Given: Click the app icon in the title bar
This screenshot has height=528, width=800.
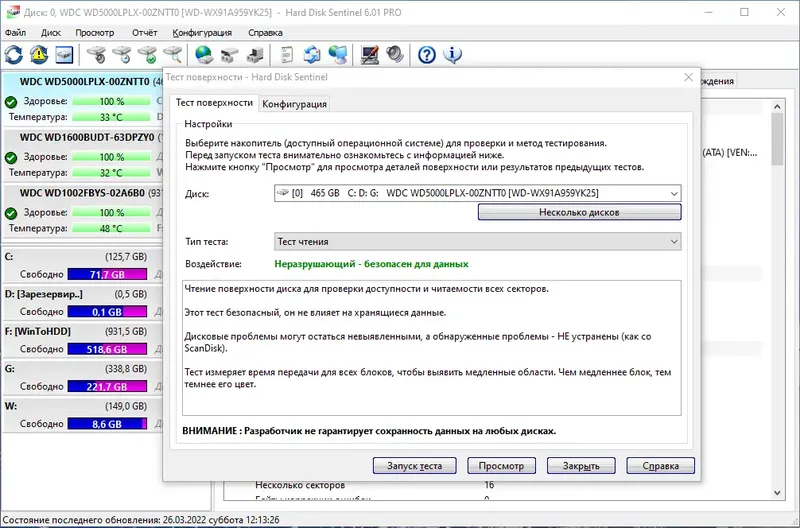Looking at the screenshot, I should (13, 12).
